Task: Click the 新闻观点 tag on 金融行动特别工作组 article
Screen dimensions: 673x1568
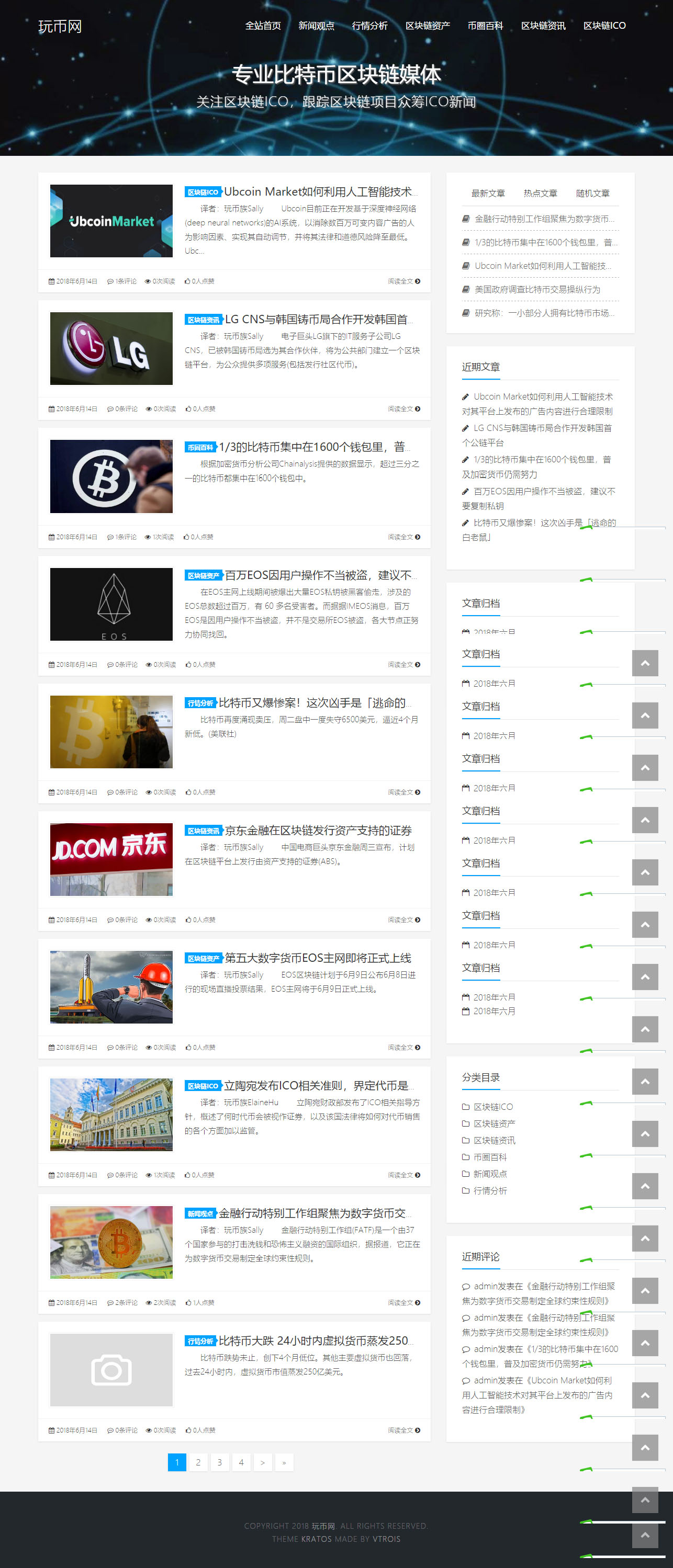Action: click(200, 1214)
